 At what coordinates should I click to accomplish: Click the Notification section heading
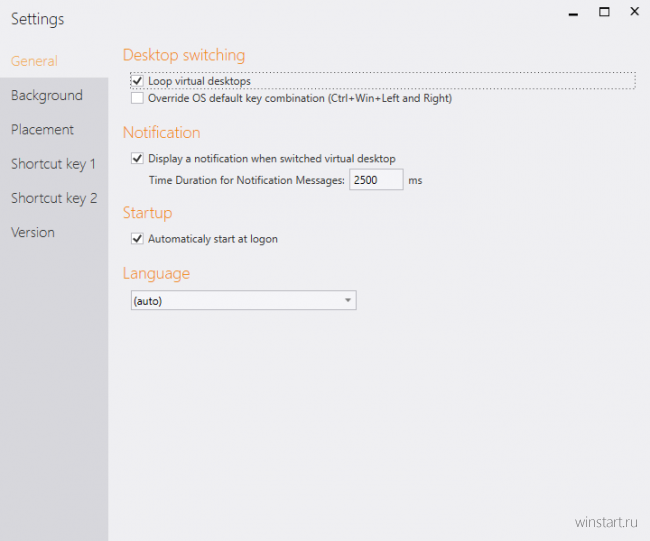point(161,133)
